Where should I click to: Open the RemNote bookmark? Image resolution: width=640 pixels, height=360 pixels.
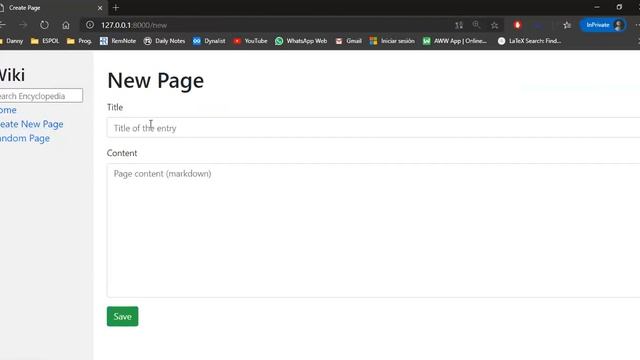pos(118,41)
